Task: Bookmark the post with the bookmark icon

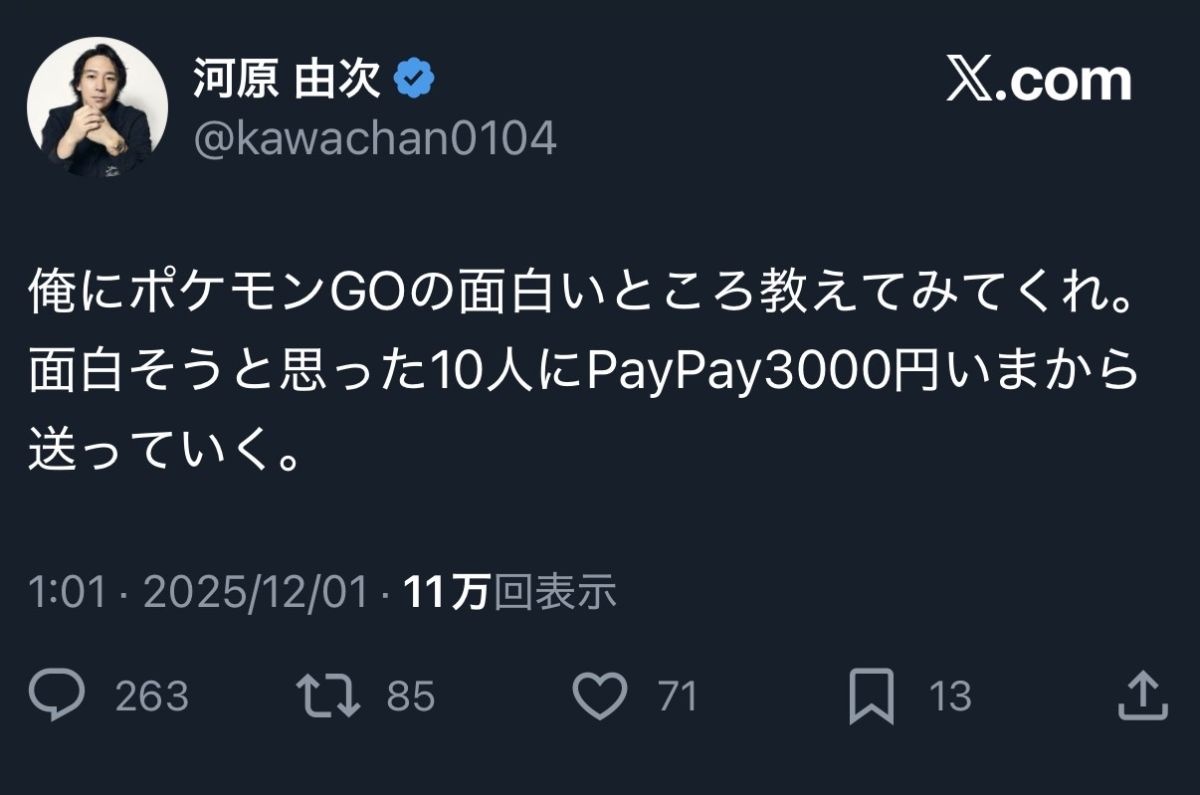Action: click(871, 697)
